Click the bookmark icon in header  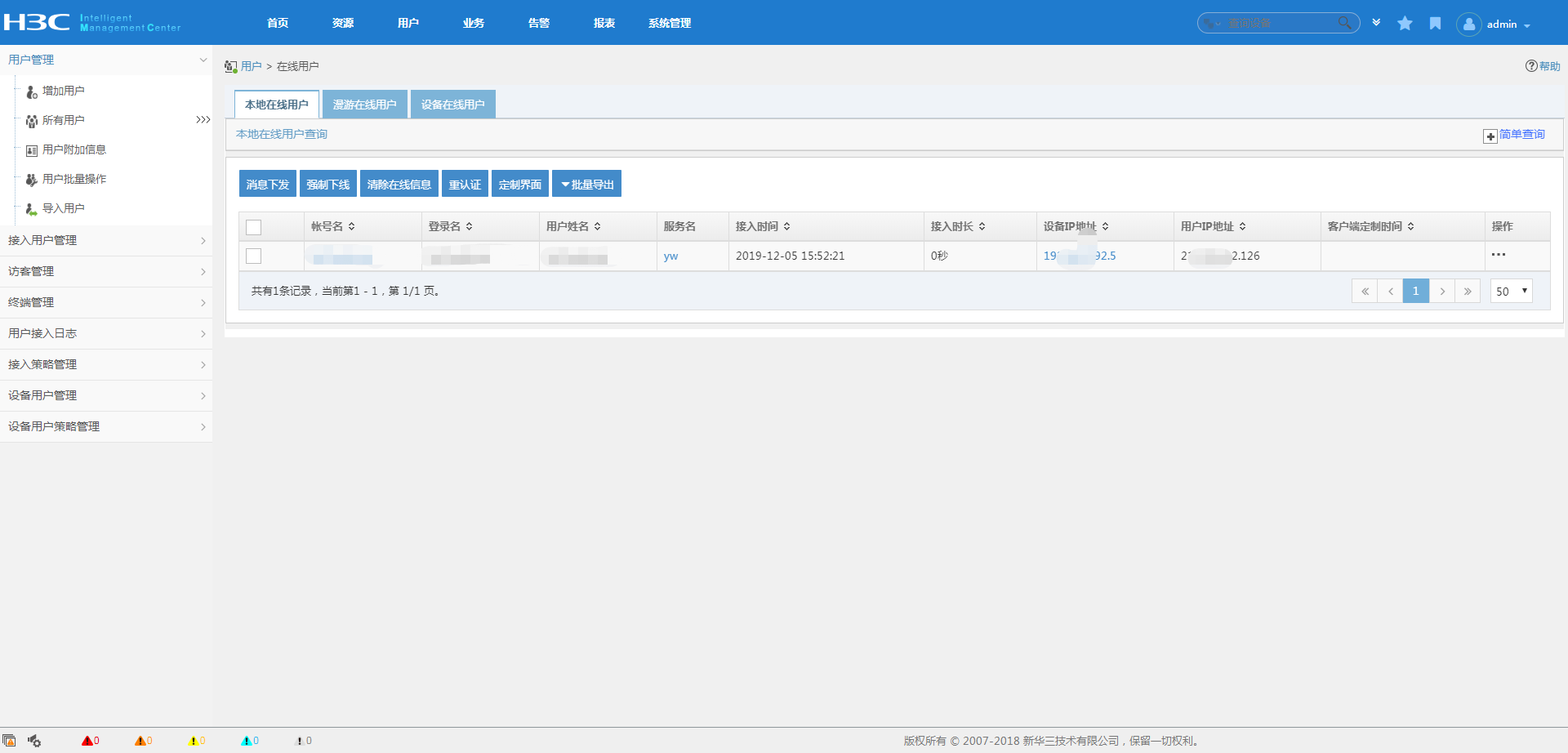(1435, 24)
